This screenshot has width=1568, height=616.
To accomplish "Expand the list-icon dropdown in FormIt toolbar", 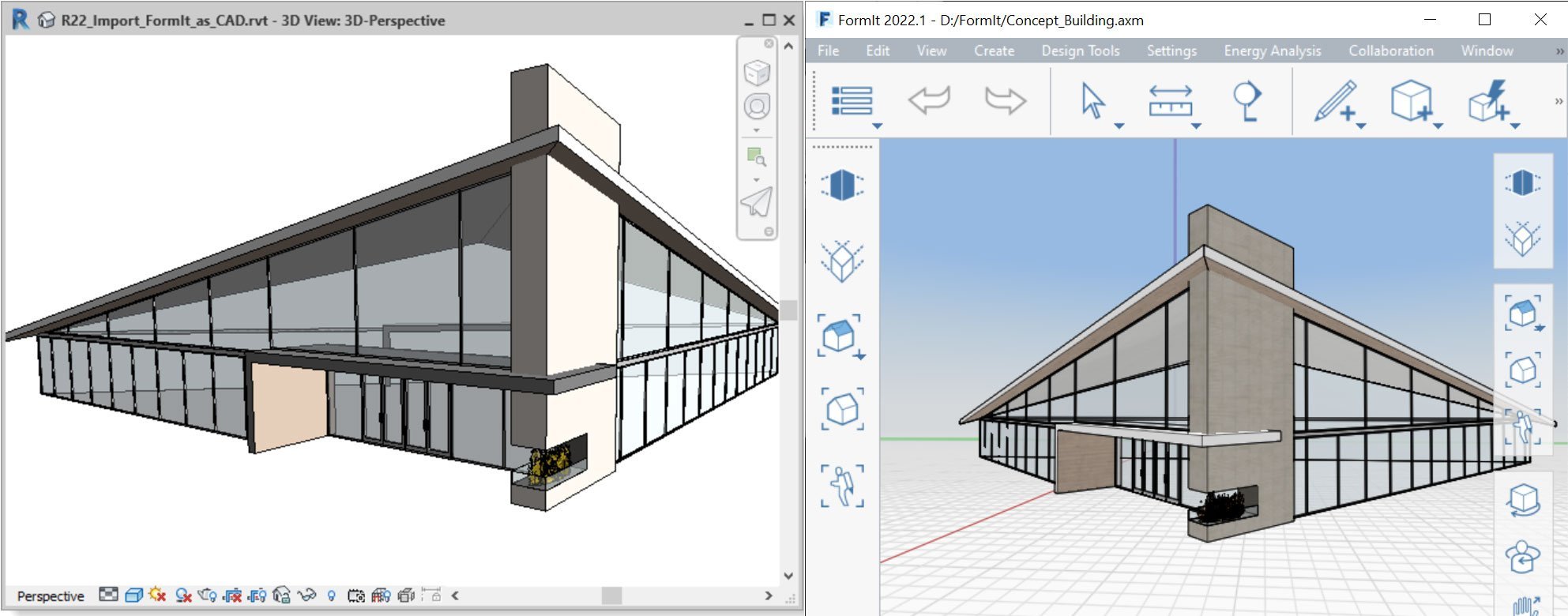I will click(x=877, y=126).
